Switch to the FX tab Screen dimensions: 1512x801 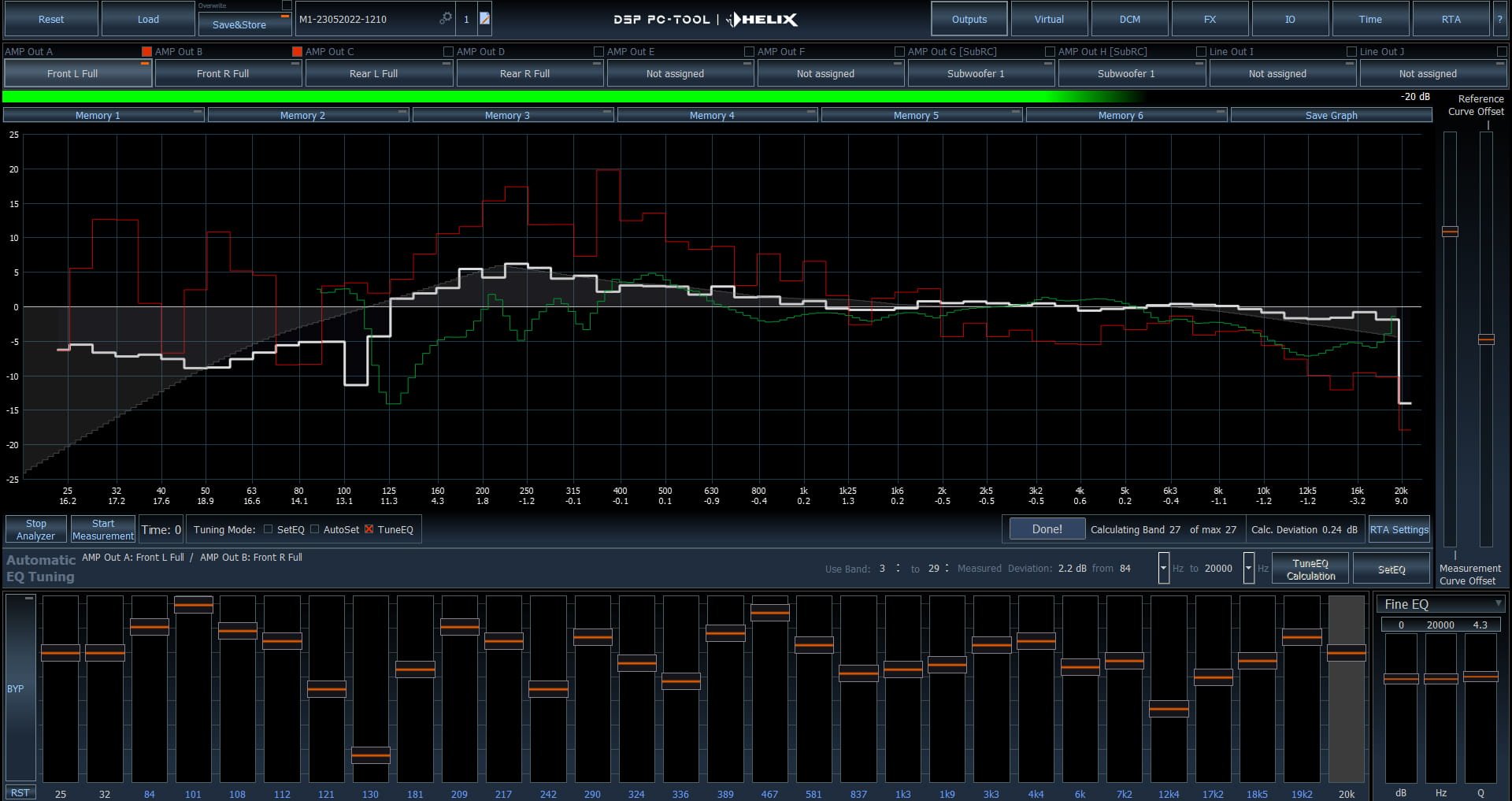pos(1210,19)
